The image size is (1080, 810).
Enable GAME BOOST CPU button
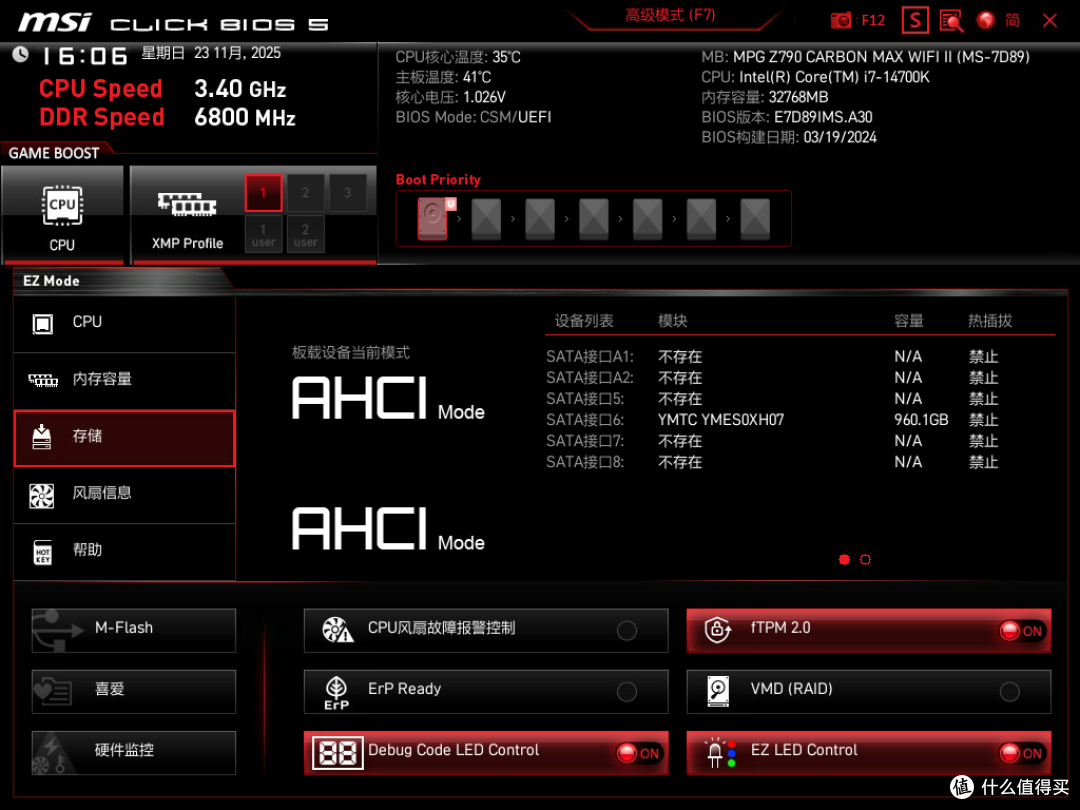(x=63, y=214)
